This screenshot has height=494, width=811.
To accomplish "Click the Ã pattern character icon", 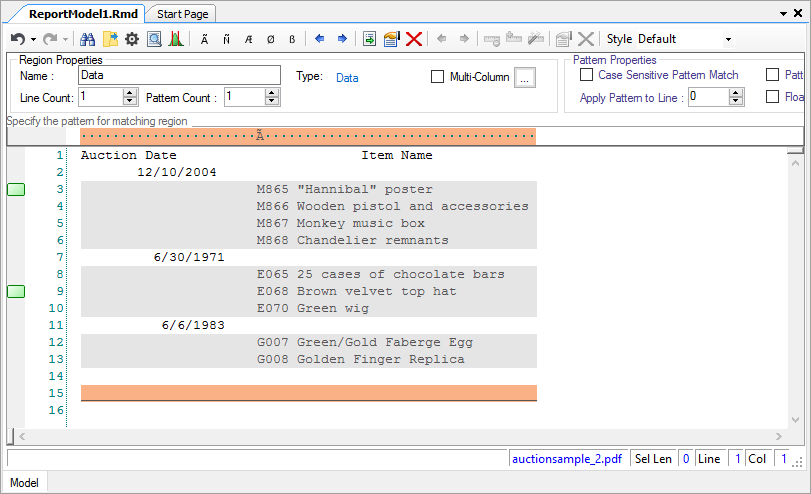I will 205,39.
